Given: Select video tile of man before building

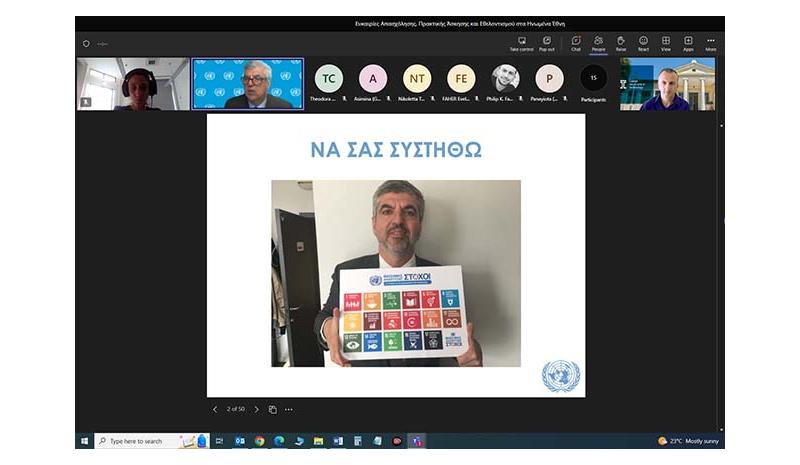Looking at the screenshot, I should [667, 84].
